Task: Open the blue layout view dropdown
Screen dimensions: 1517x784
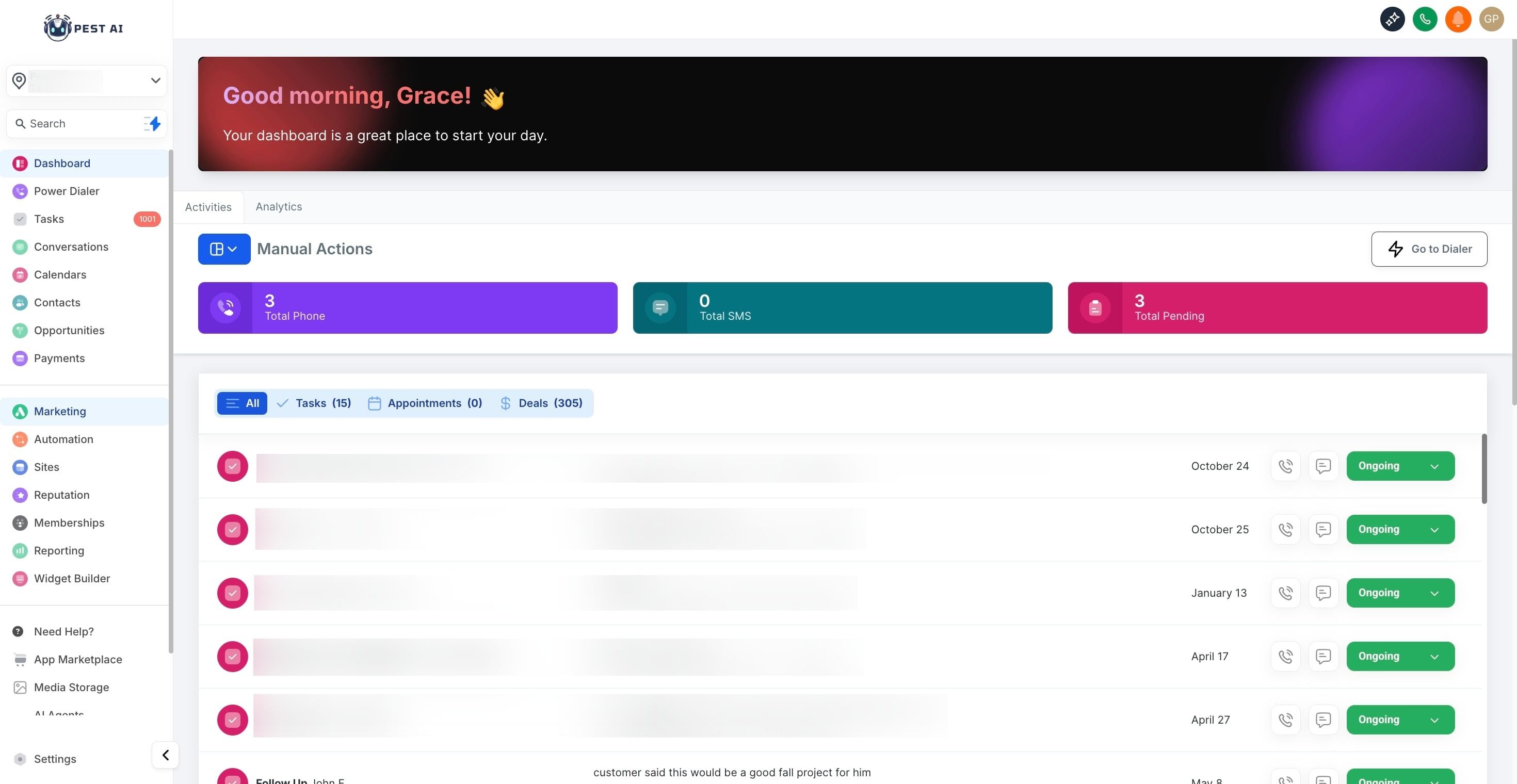Action: [x=224, y=249]
